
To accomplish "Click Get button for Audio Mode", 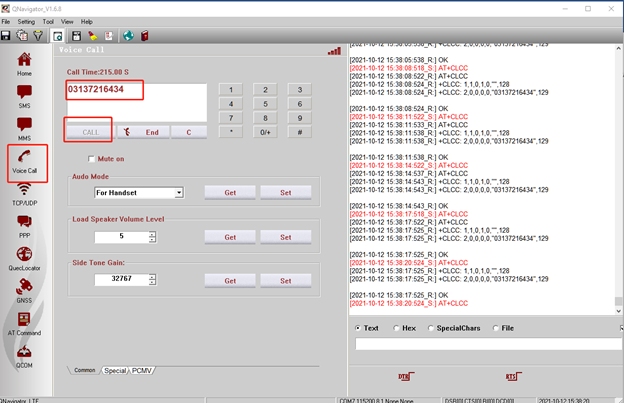I will pos(230,192).
